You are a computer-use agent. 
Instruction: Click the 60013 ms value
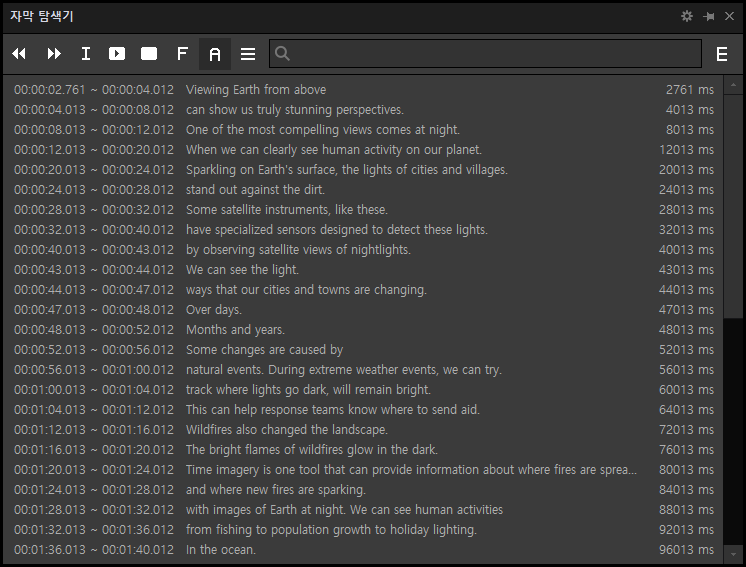(687, 390)
